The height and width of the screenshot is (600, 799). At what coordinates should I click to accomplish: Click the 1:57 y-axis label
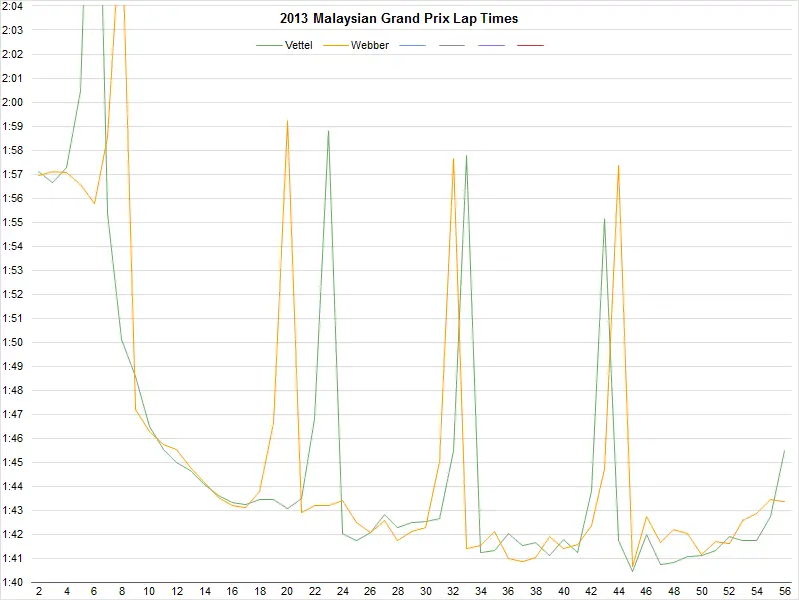13,174
